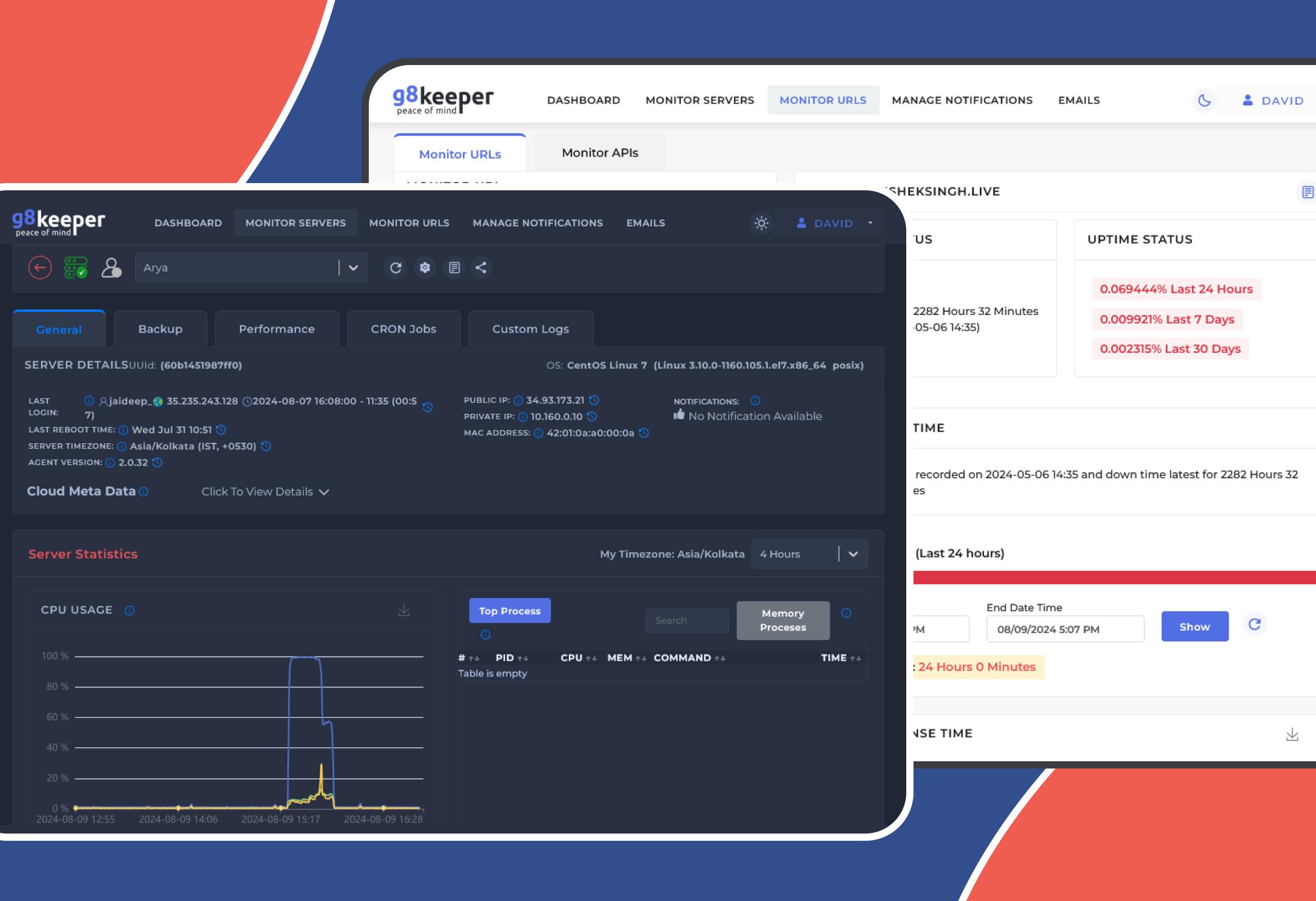Open MONITOR URLS in dark window navigation
1316x901 pixels.
tap(409, 223)
